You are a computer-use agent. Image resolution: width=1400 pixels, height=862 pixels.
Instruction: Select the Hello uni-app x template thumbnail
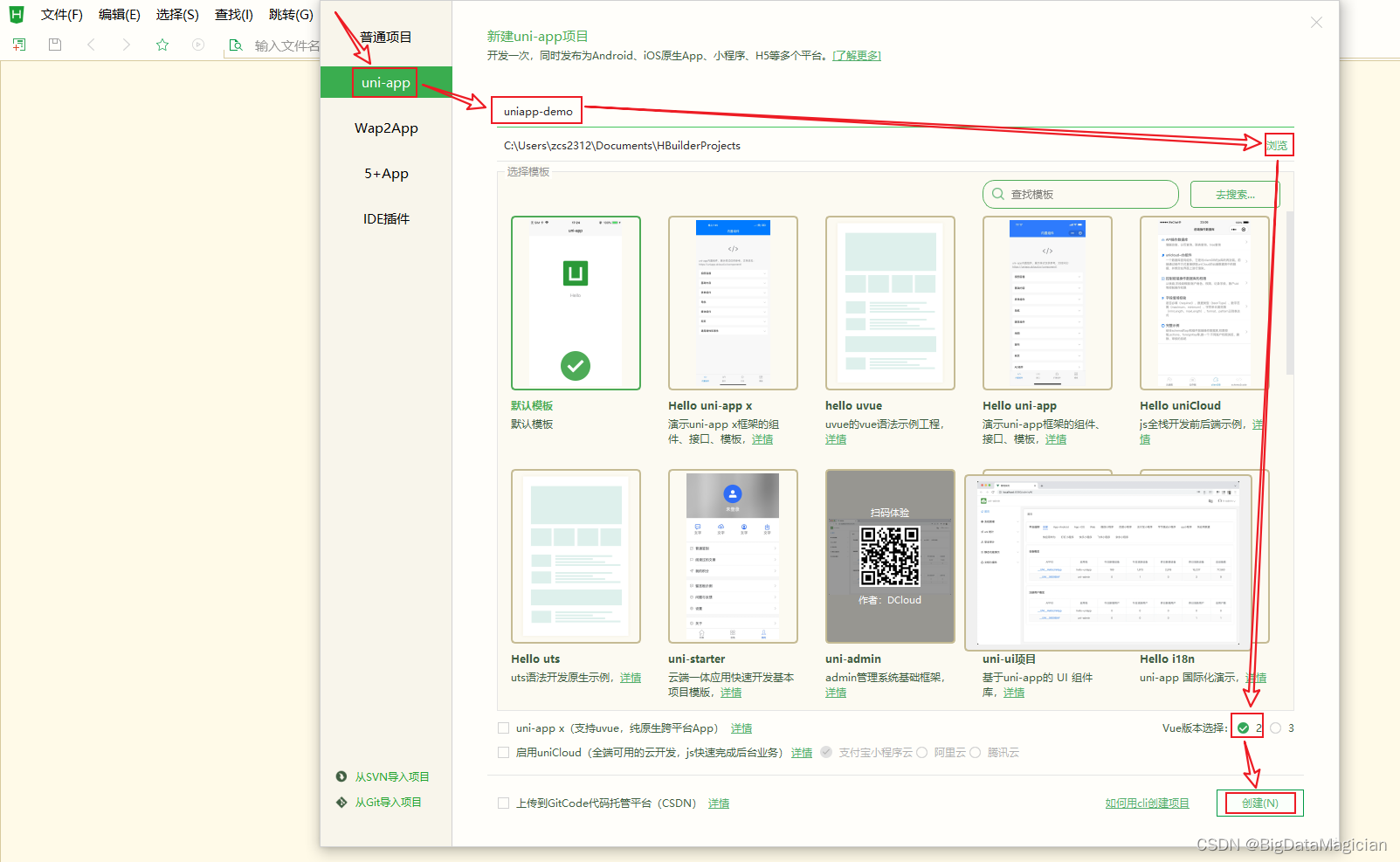coord(733,303)
